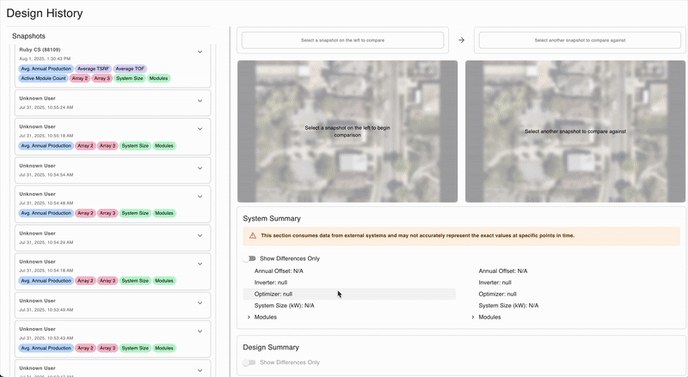Click the 'Select another snapshot' compare field

pyautogui.click(x=580, y=40)
